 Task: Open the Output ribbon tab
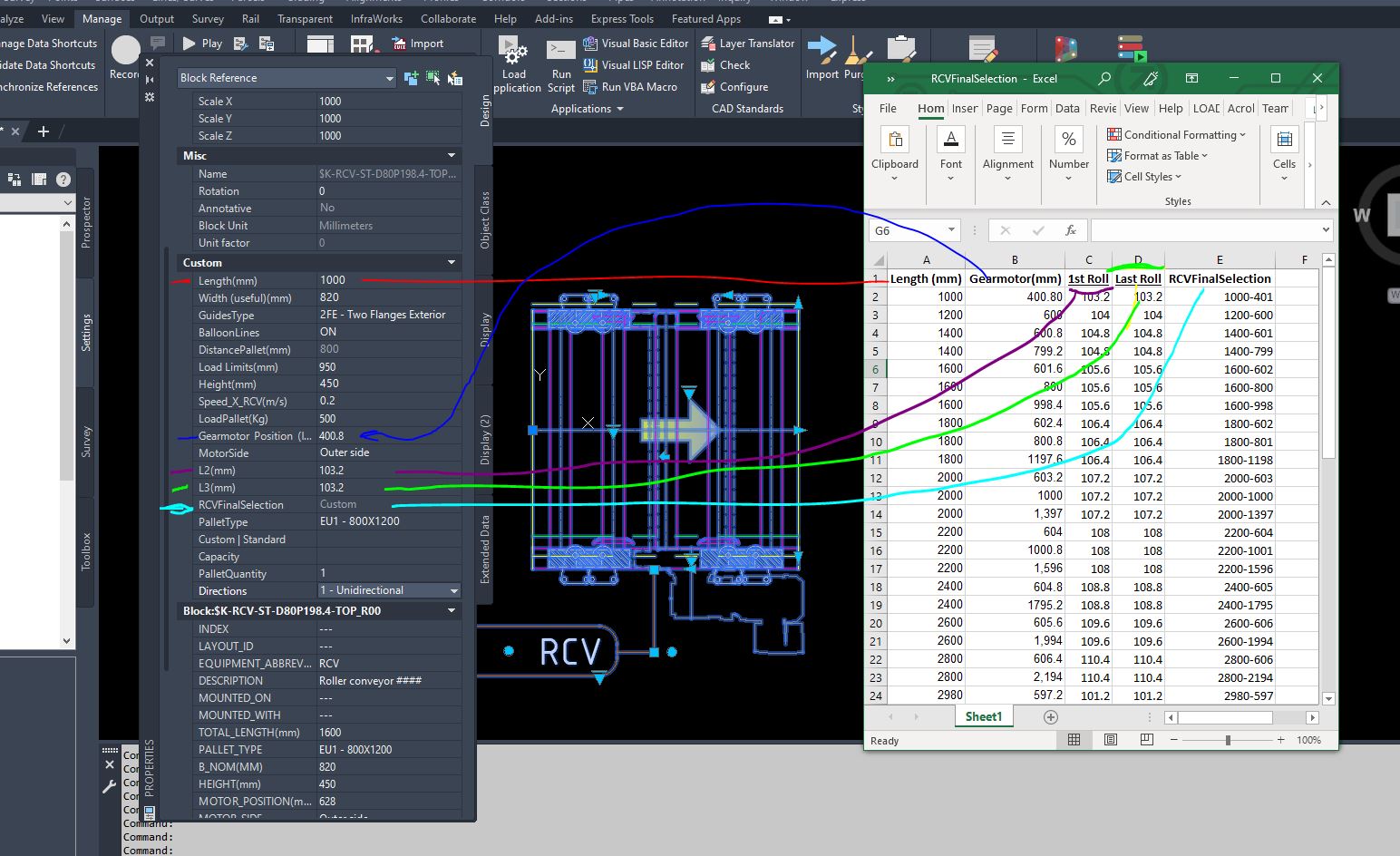pyautogui.click(x=157, y=19)
